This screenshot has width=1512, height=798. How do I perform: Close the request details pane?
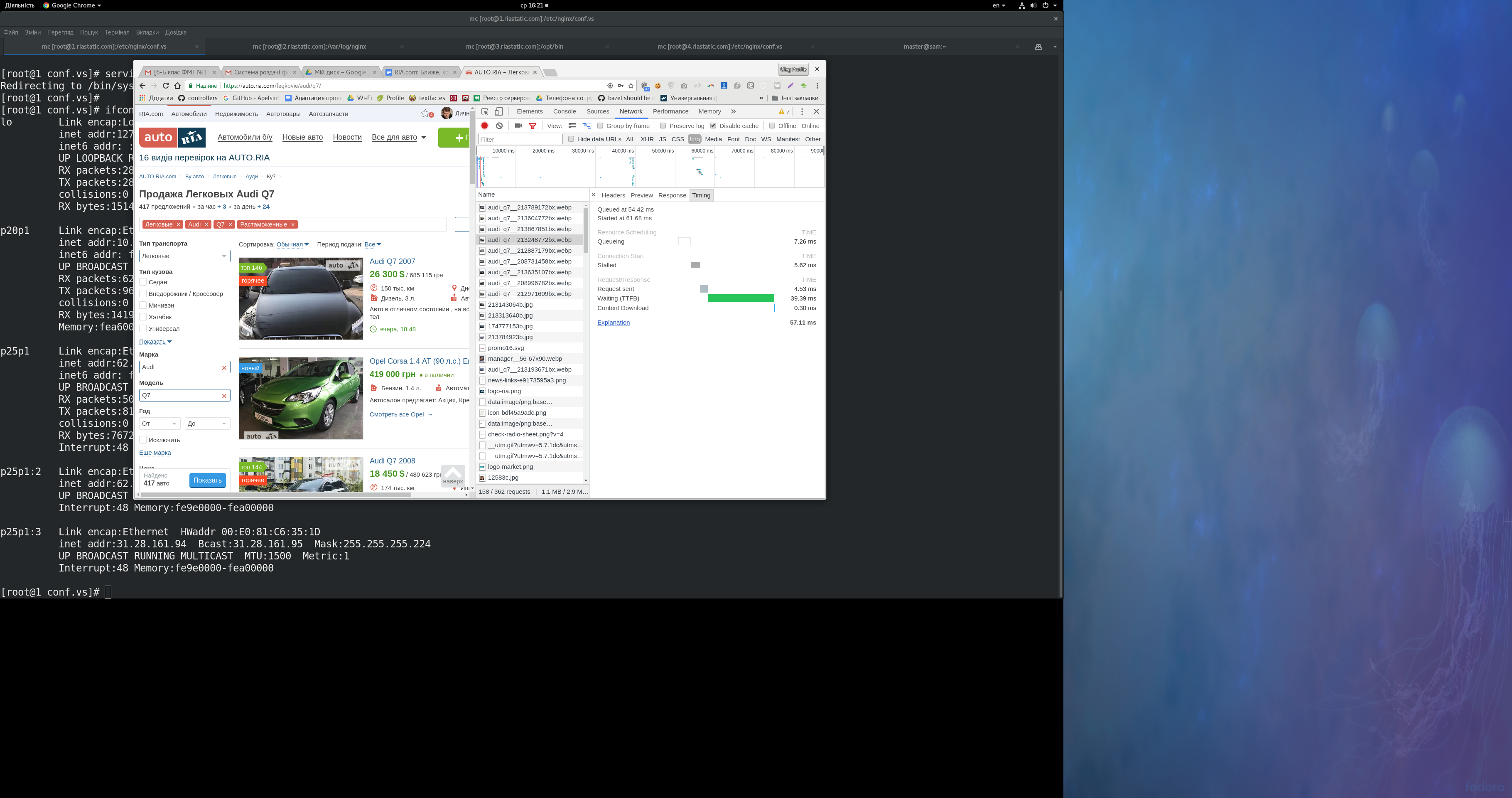(x=594, y=195)
